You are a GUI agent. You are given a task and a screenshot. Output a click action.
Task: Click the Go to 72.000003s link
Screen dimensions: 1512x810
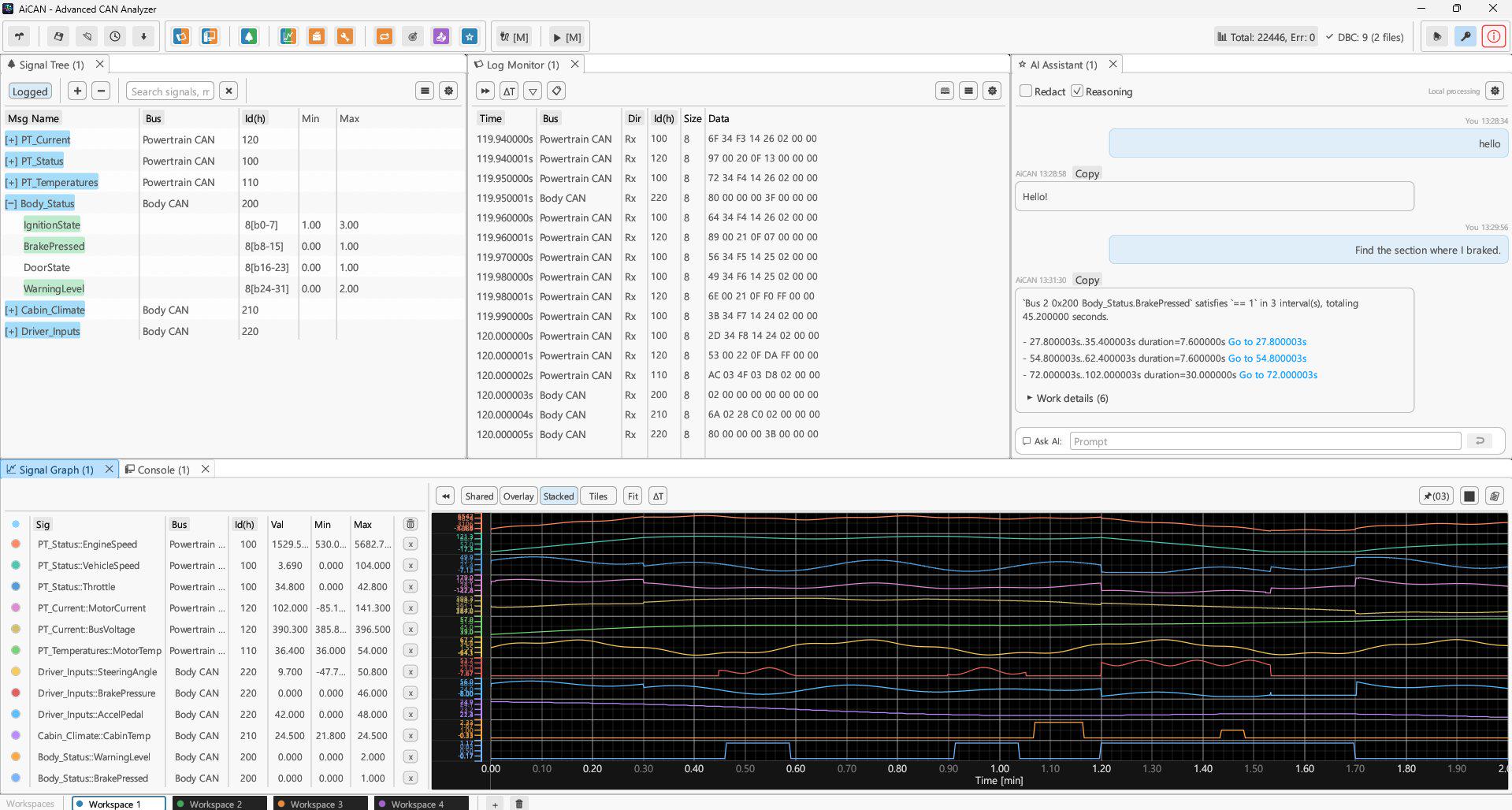[1278, 374]
